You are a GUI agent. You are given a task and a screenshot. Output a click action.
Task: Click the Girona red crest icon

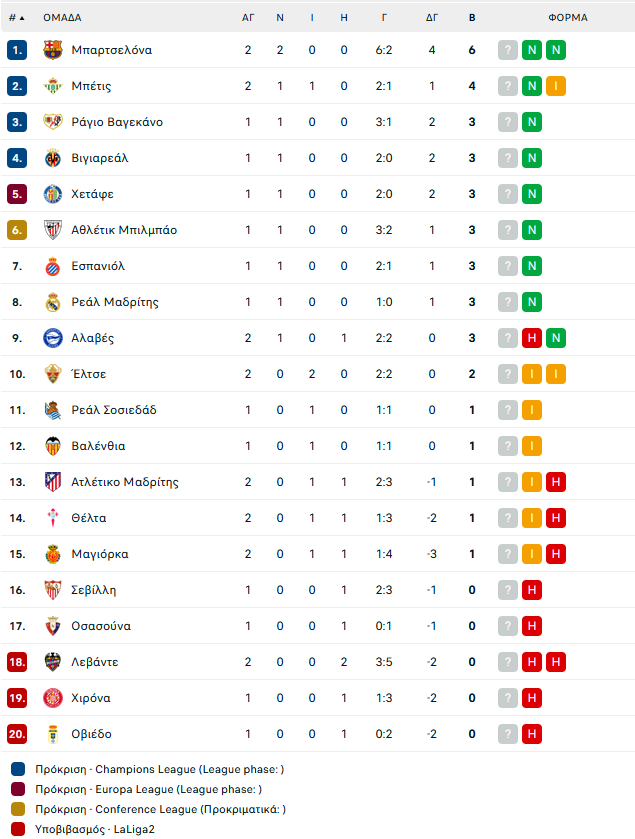point(52,698)
